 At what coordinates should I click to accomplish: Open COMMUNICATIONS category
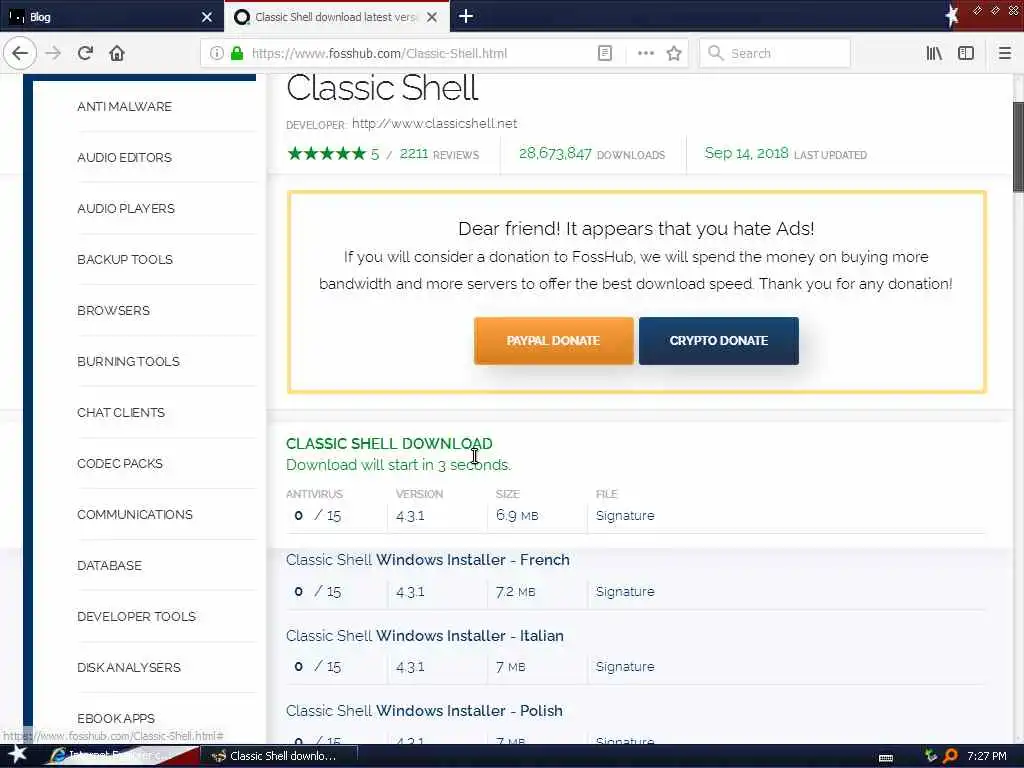click(x=135, y=514)
